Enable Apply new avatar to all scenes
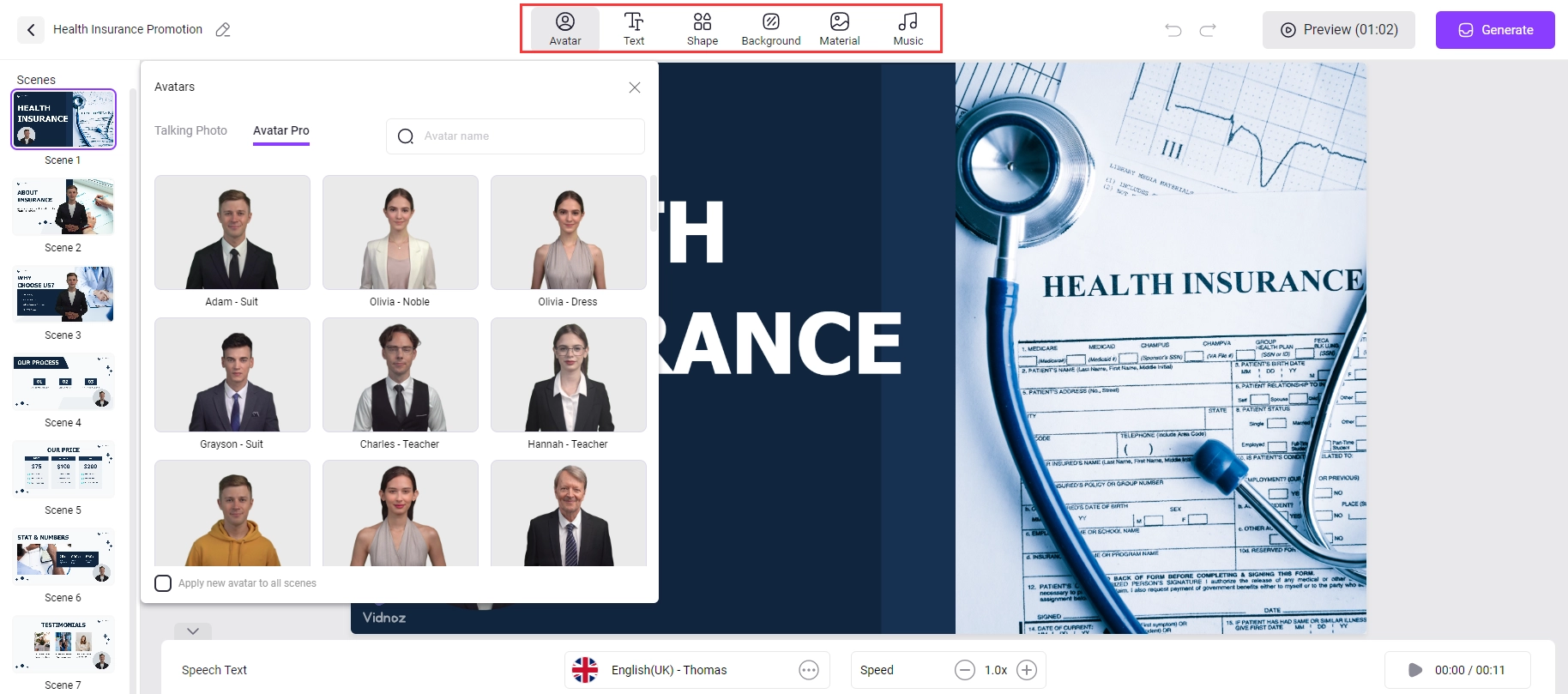1568x694 pixels. 163,583
